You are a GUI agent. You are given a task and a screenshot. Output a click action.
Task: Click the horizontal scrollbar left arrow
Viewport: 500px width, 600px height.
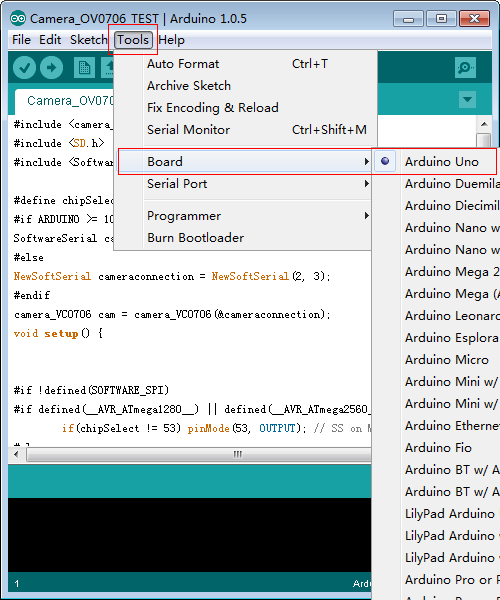click(x=16, y=455)
